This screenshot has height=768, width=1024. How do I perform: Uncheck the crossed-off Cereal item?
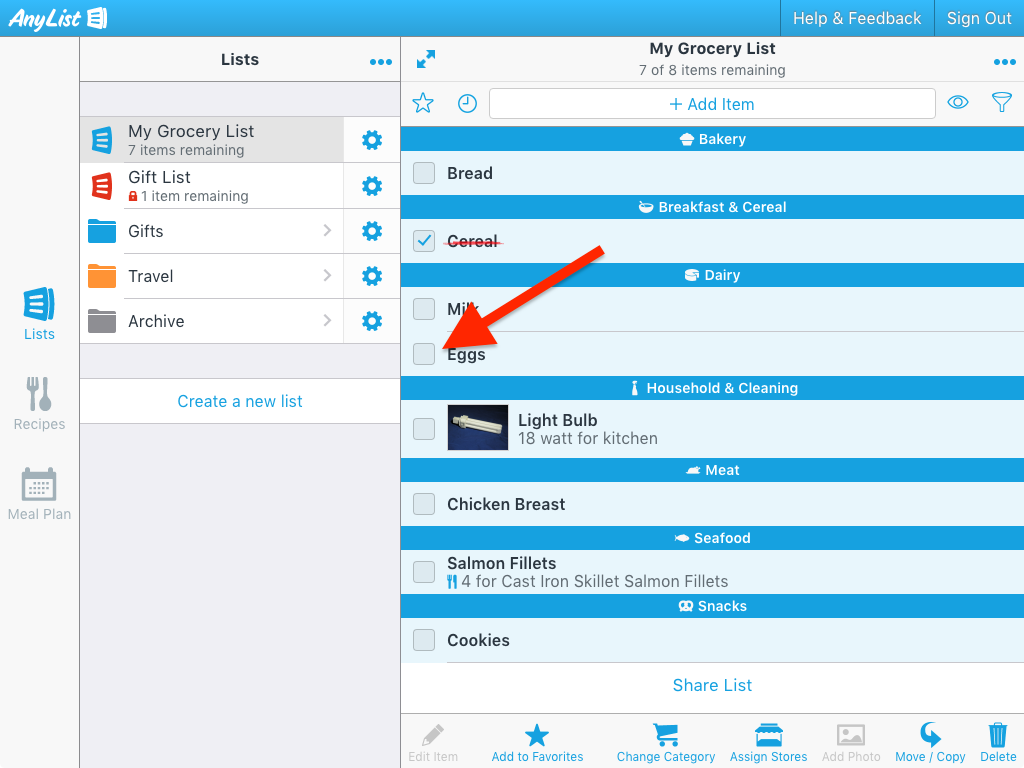424,241
